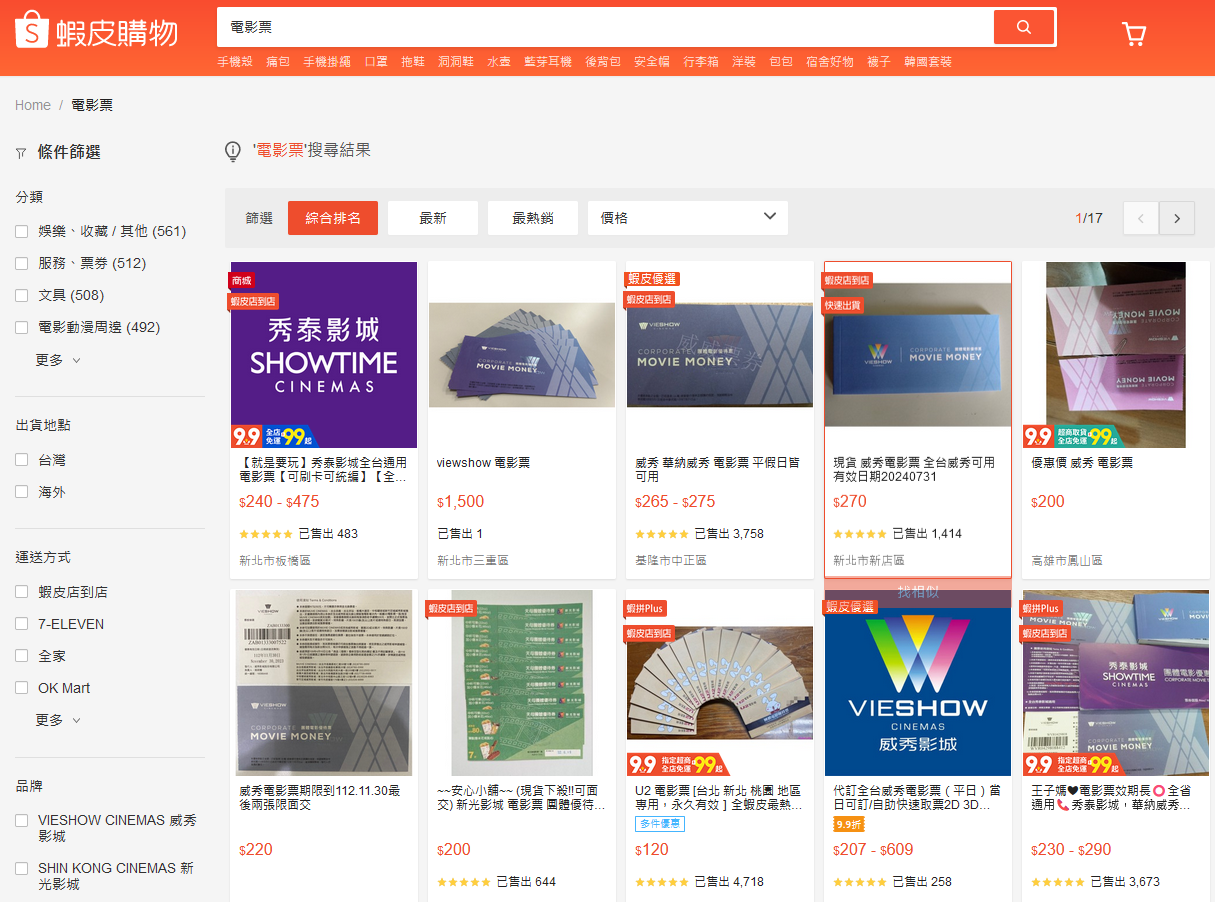Image resolution: width=1215 pixels, height=902 pixels.
Task: Expand 更多 under the 運送方式 section
Action: click(58, 720)
